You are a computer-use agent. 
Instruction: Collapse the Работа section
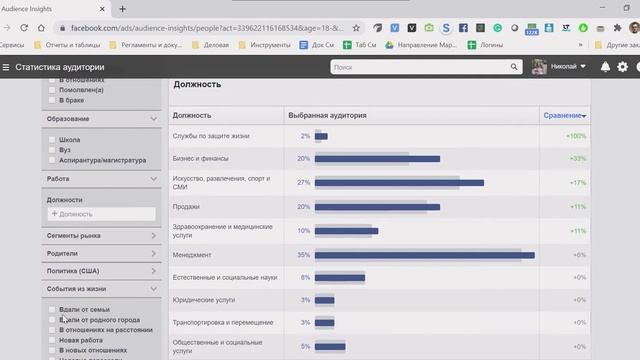[153, 179]
